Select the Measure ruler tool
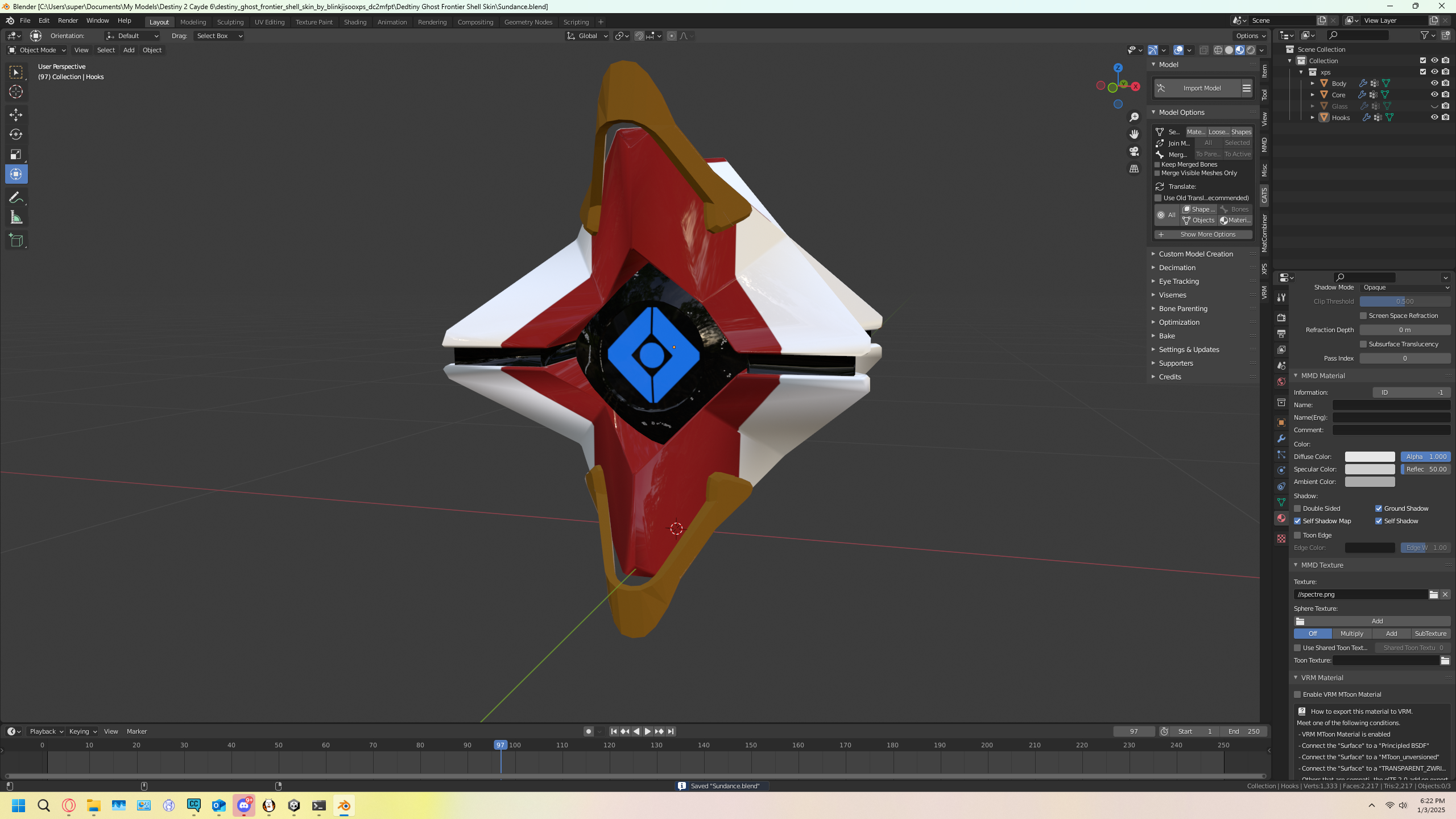 pyautogui.click(x=16, y=217)
